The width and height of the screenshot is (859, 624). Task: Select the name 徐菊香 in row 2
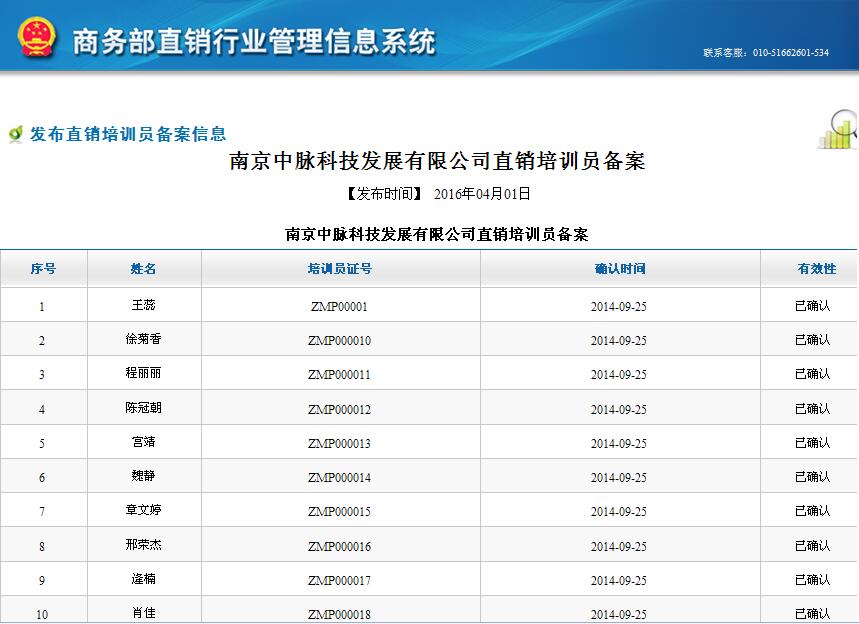tap(143, 339)
